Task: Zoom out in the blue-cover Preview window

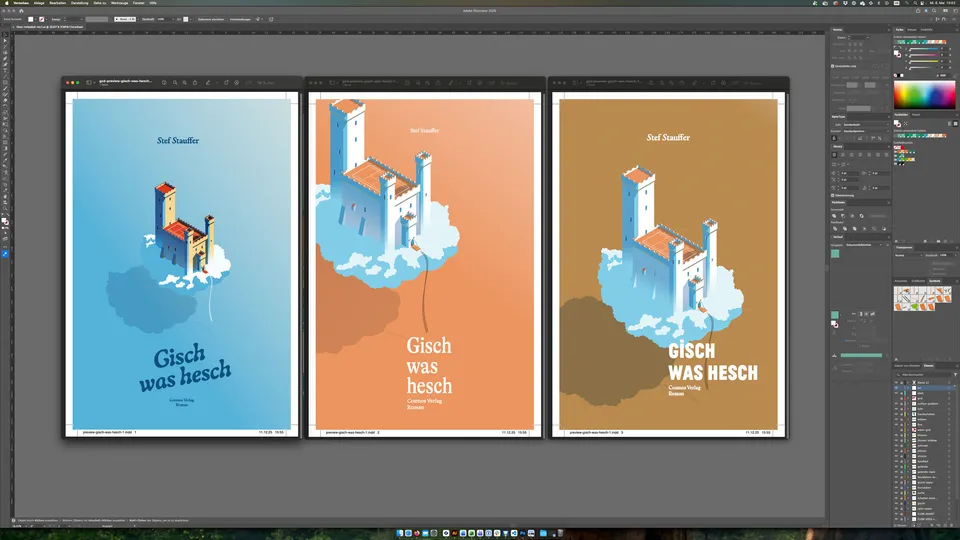Action: tap(175, 83)
